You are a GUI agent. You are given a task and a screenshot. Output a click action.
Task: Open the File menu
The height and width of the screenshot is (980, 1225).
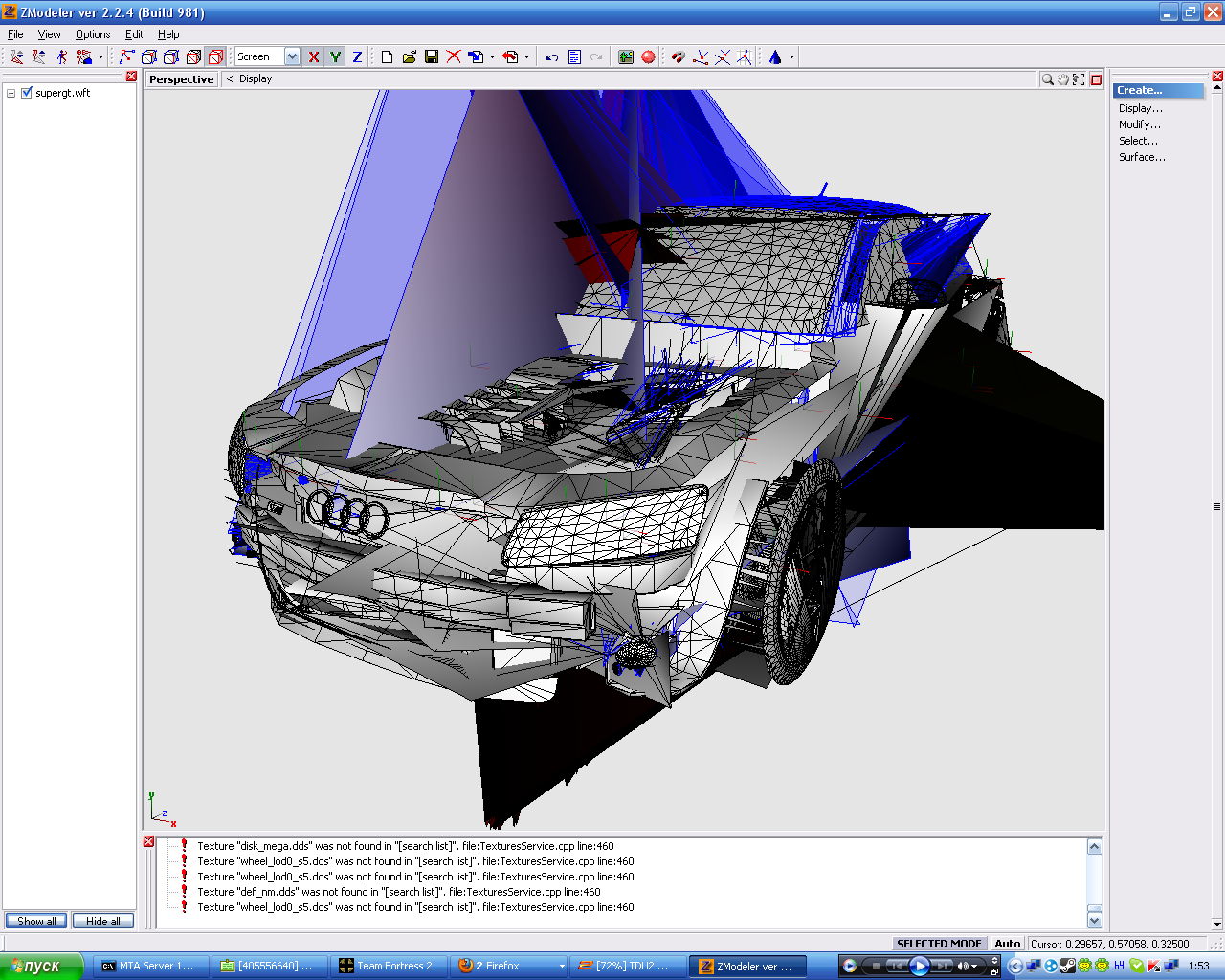15,34
